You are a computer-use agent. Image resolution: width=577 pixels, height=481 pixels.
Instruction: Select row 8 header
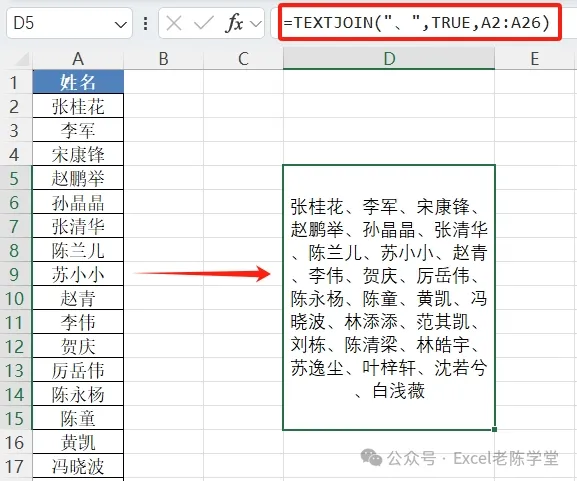pyautogui.click(x=16, y=250)
